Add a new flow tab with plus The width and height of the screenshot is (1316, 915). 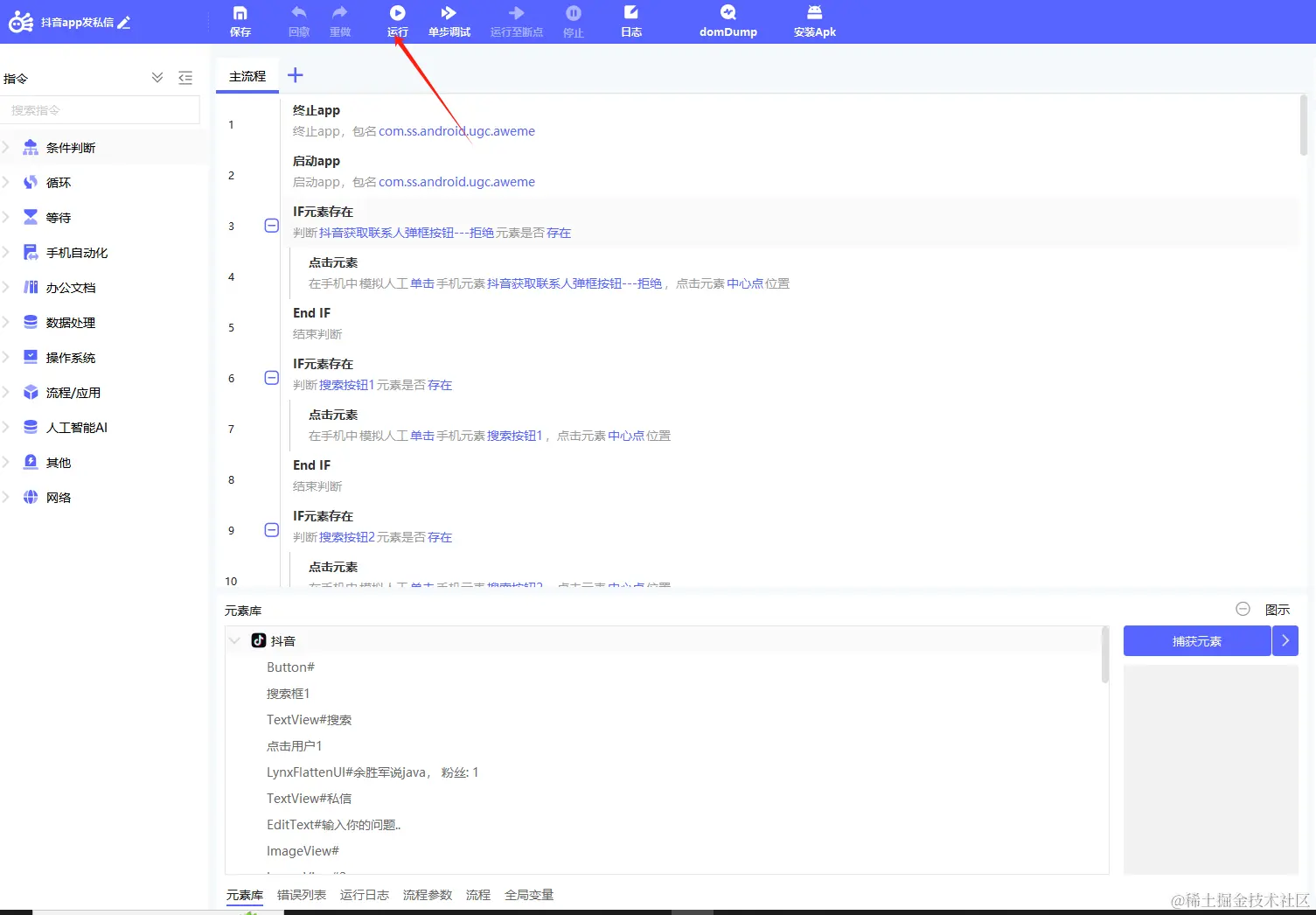coord(296,75)
